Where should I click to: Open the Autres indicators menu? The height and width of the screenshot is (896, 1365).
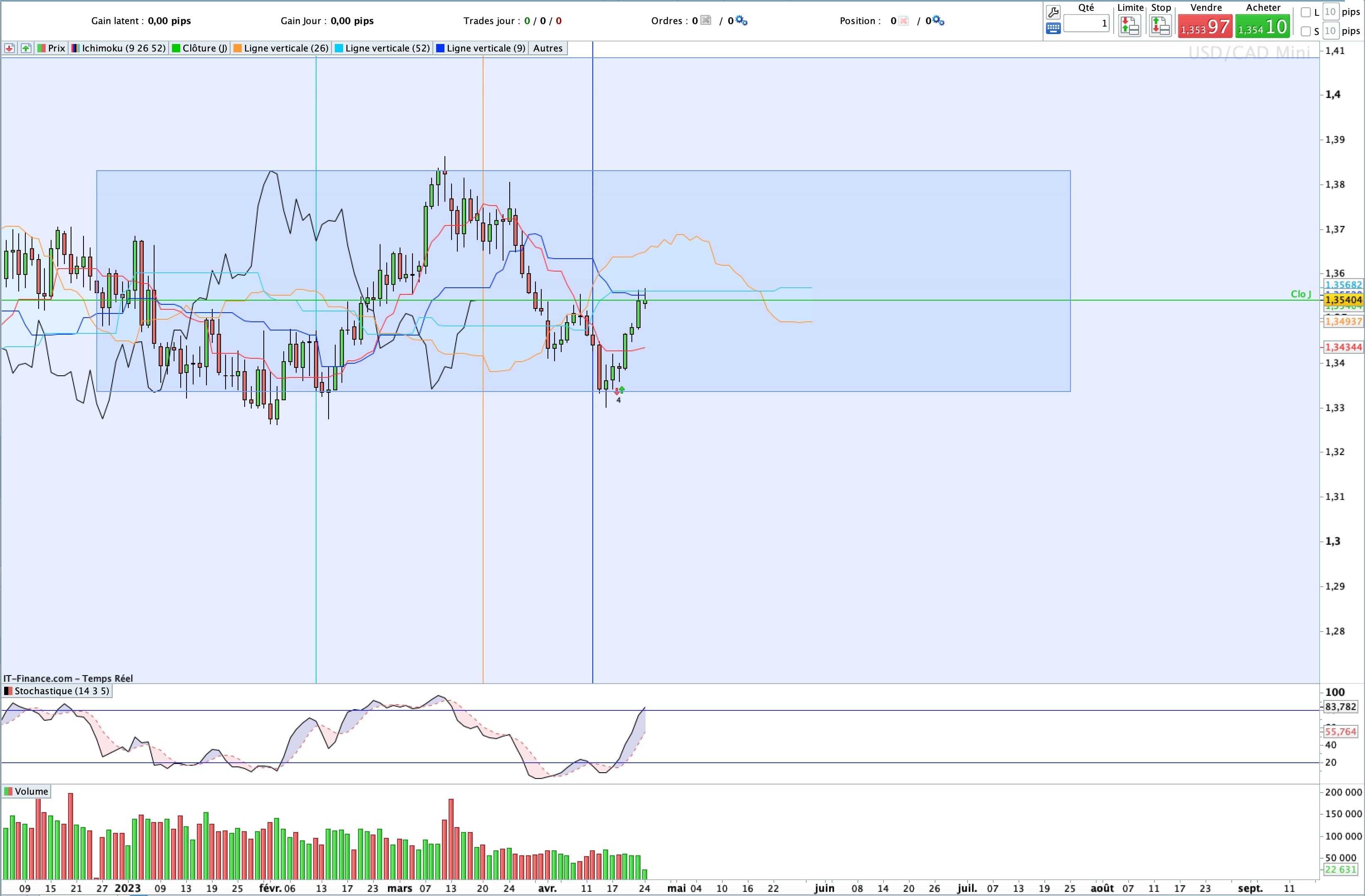548,48
